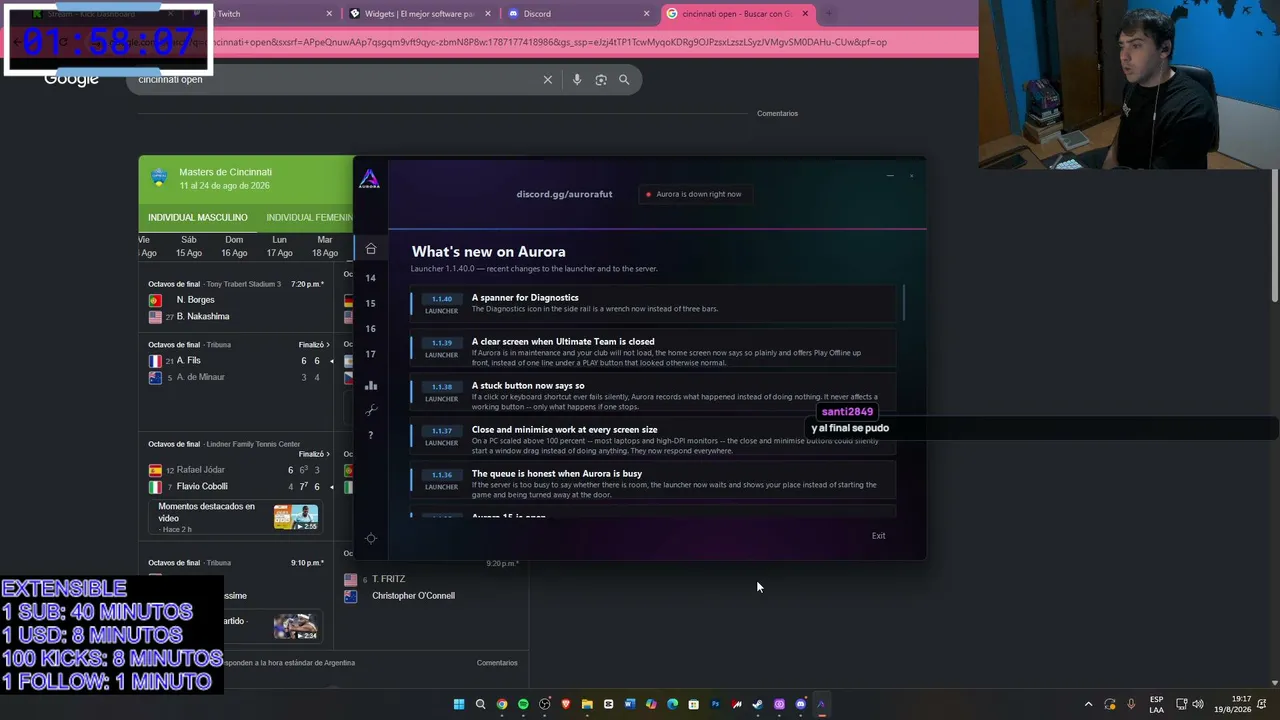This screenshot has width=1280, height=720.
Task: Open Discord from the taskbar
Action: pos(800,704)
